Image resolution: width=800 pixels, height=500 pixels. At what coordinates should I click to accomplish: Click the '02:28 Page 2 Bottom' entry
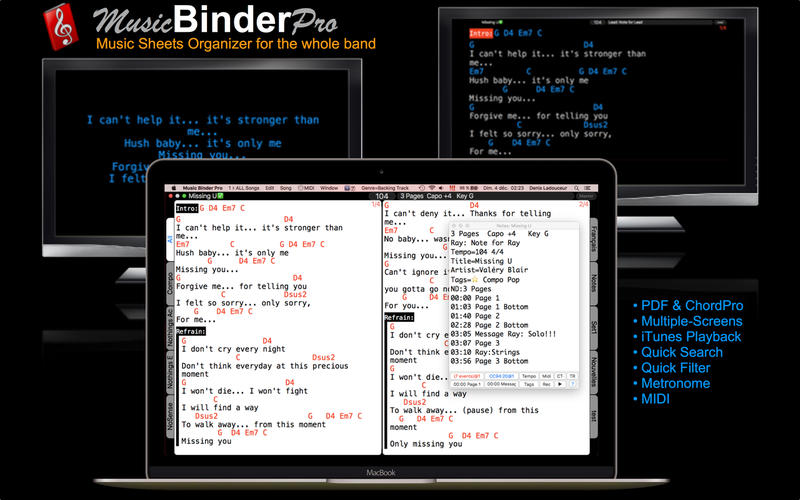pos(489,325)
